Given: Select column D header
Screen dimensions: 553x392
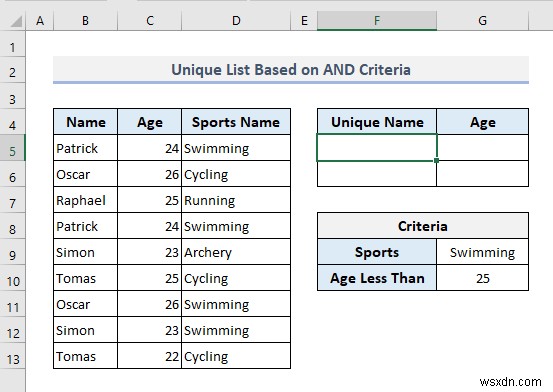Looking at the screenshot, I should pyautogui.click(x=236, y=20).
